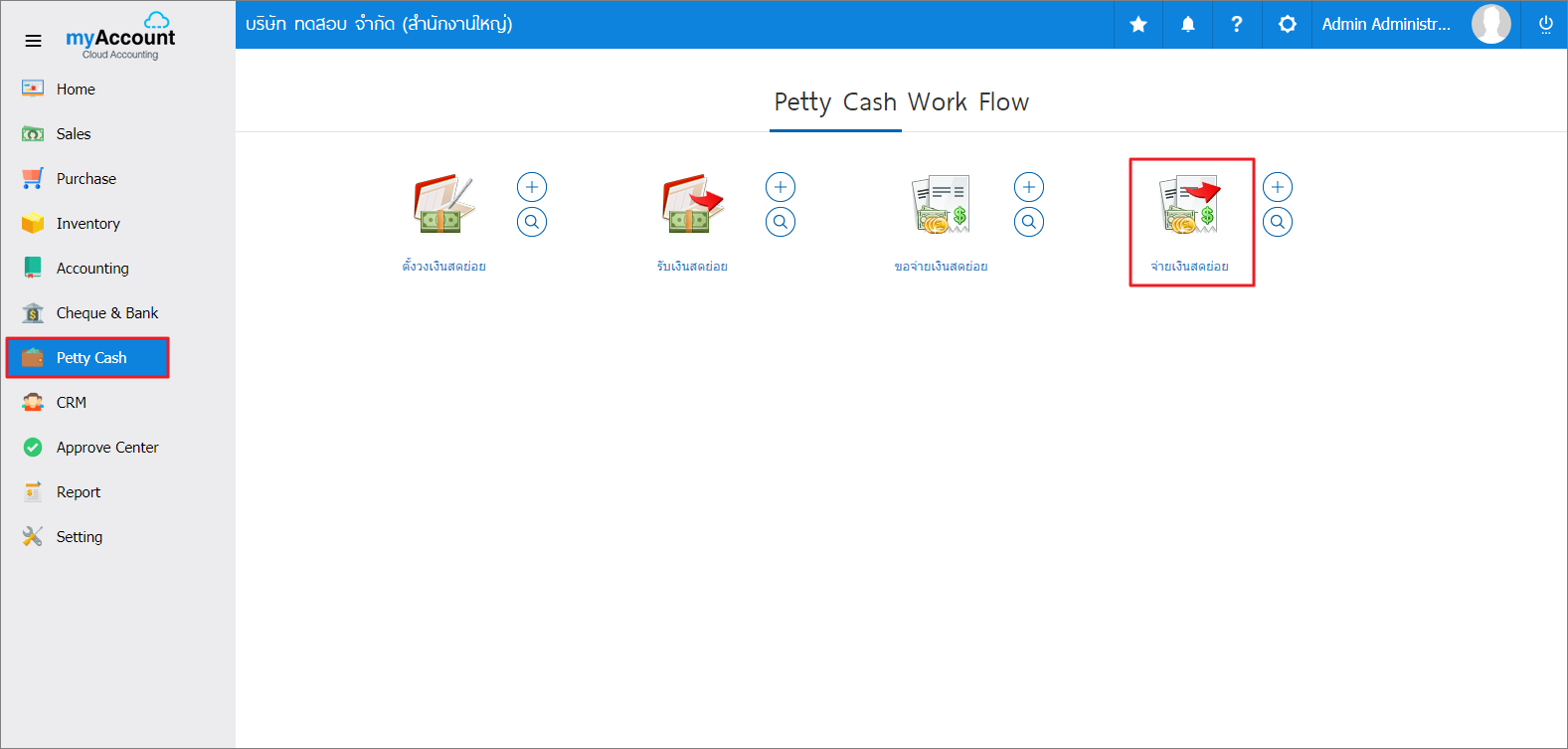Screen dimensions: 1568x749
Task: Open help question mark icon
Action: tap(1237, 24)
